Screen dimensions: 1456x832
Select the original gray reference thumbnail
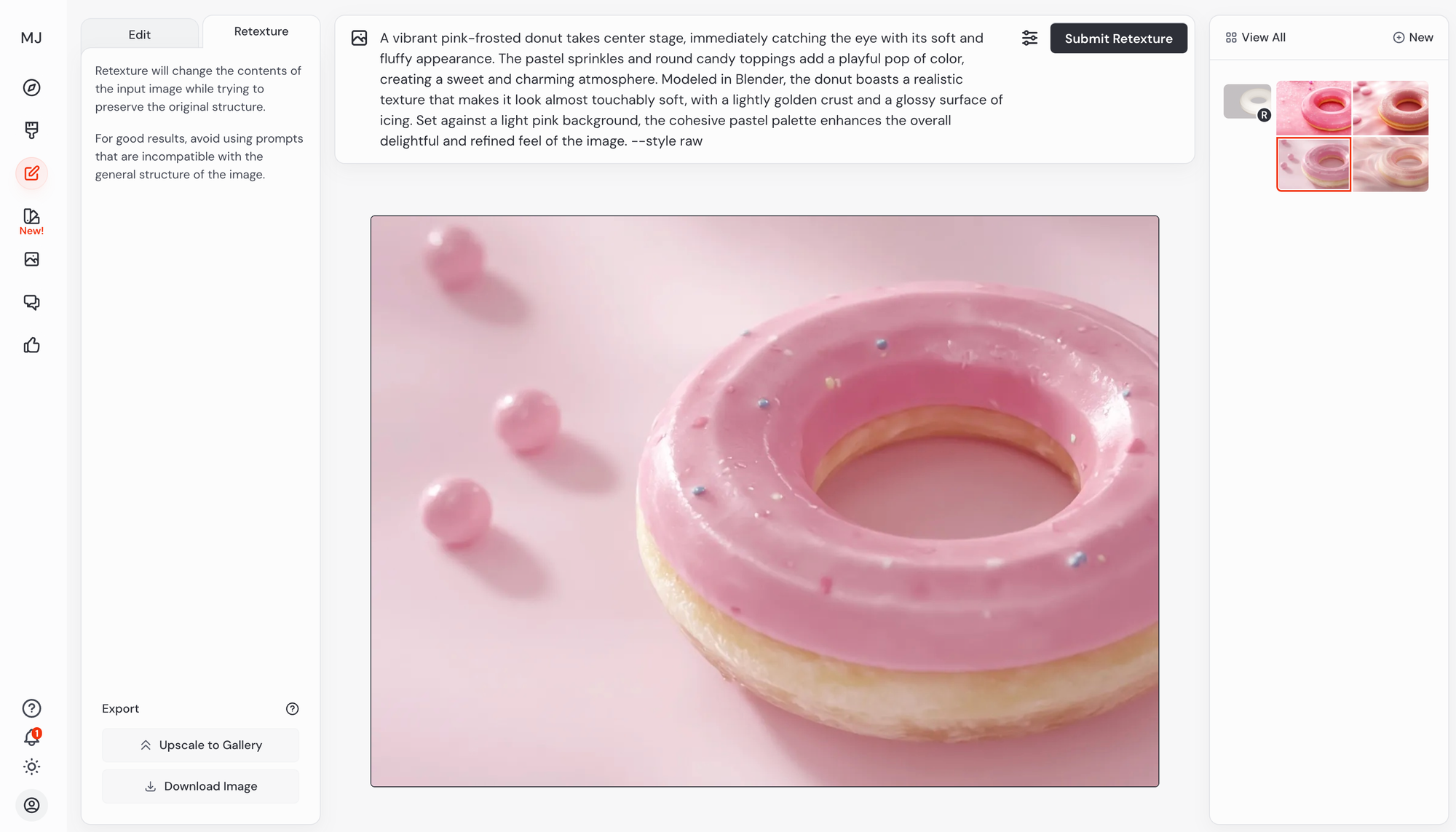coord(1247,101)
